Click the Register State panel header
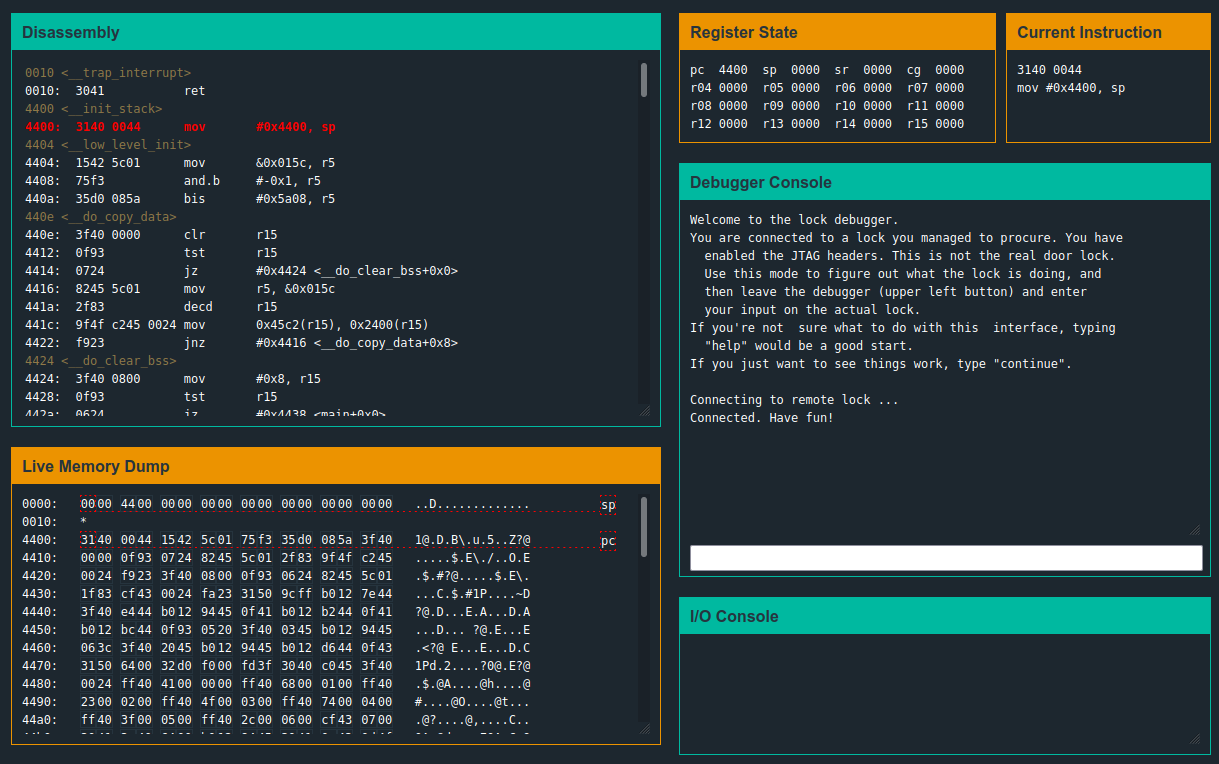 pos(838,32)
